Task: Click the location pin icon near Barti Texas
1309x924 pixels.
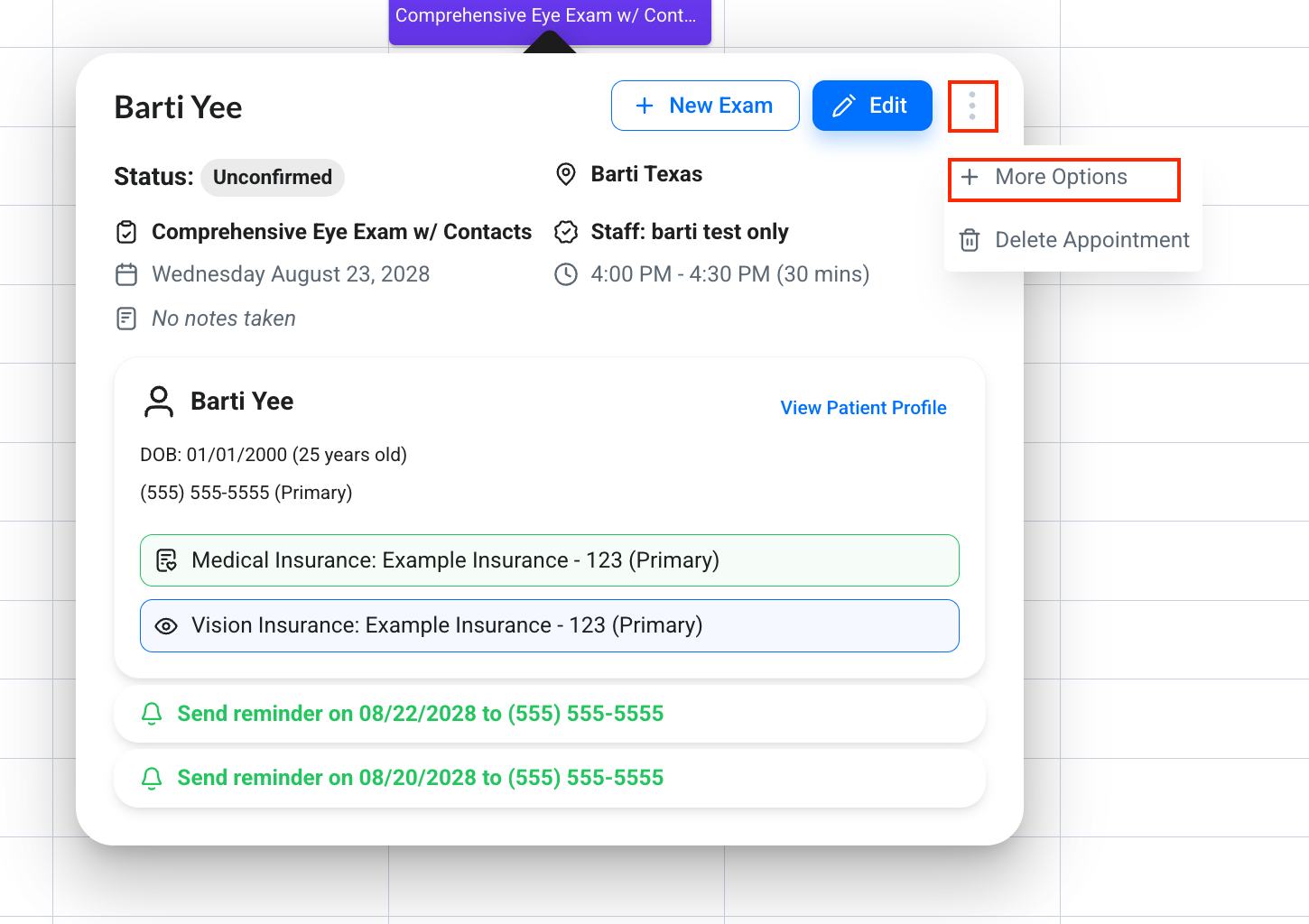Action: [566, 174]
